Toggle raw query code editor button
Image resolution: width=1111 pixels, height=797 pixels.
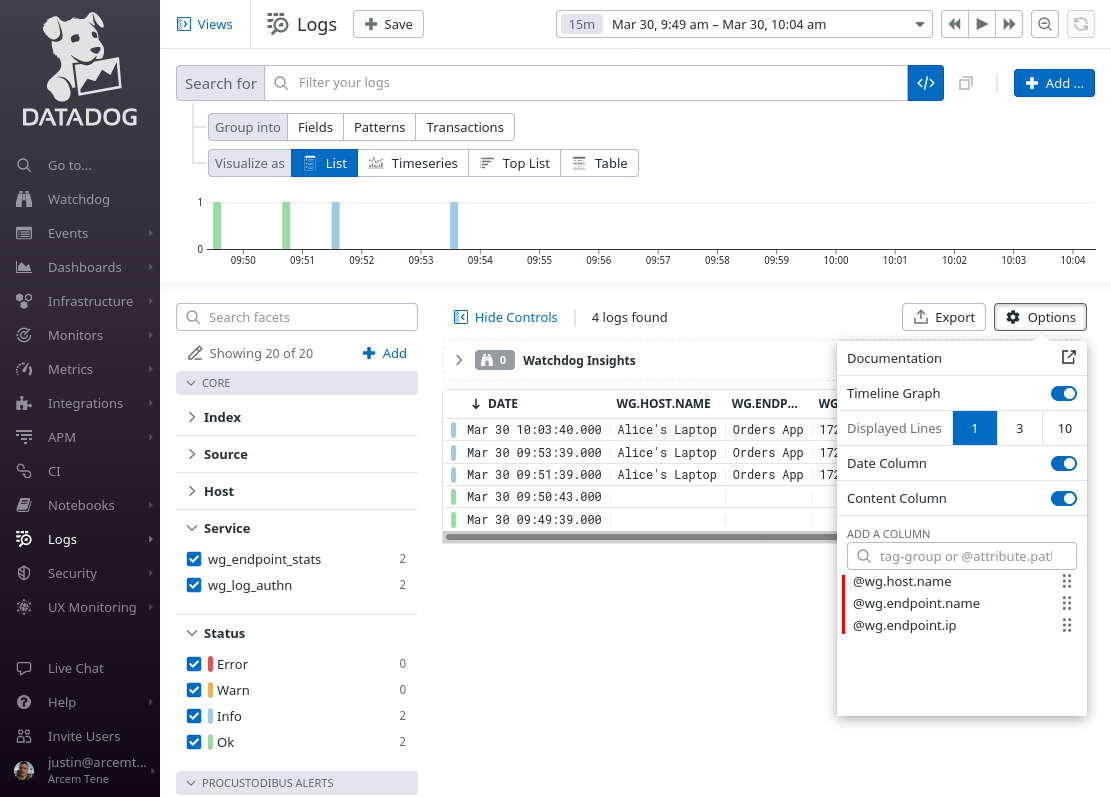pyautogui.click(x=925, y=83)
